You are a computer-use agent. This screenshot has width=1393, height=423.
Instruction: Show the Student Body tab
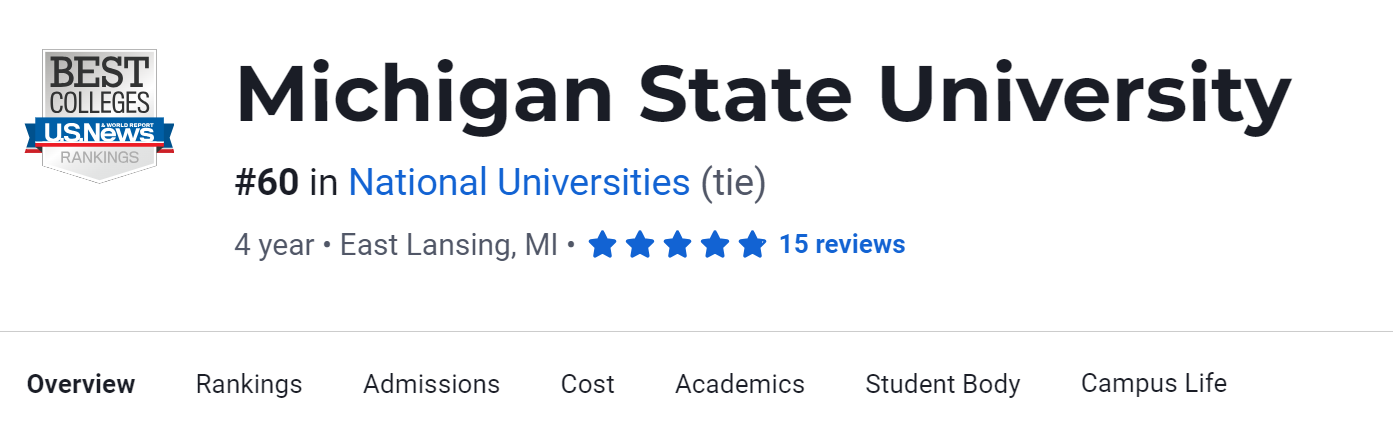pos(943,384)
